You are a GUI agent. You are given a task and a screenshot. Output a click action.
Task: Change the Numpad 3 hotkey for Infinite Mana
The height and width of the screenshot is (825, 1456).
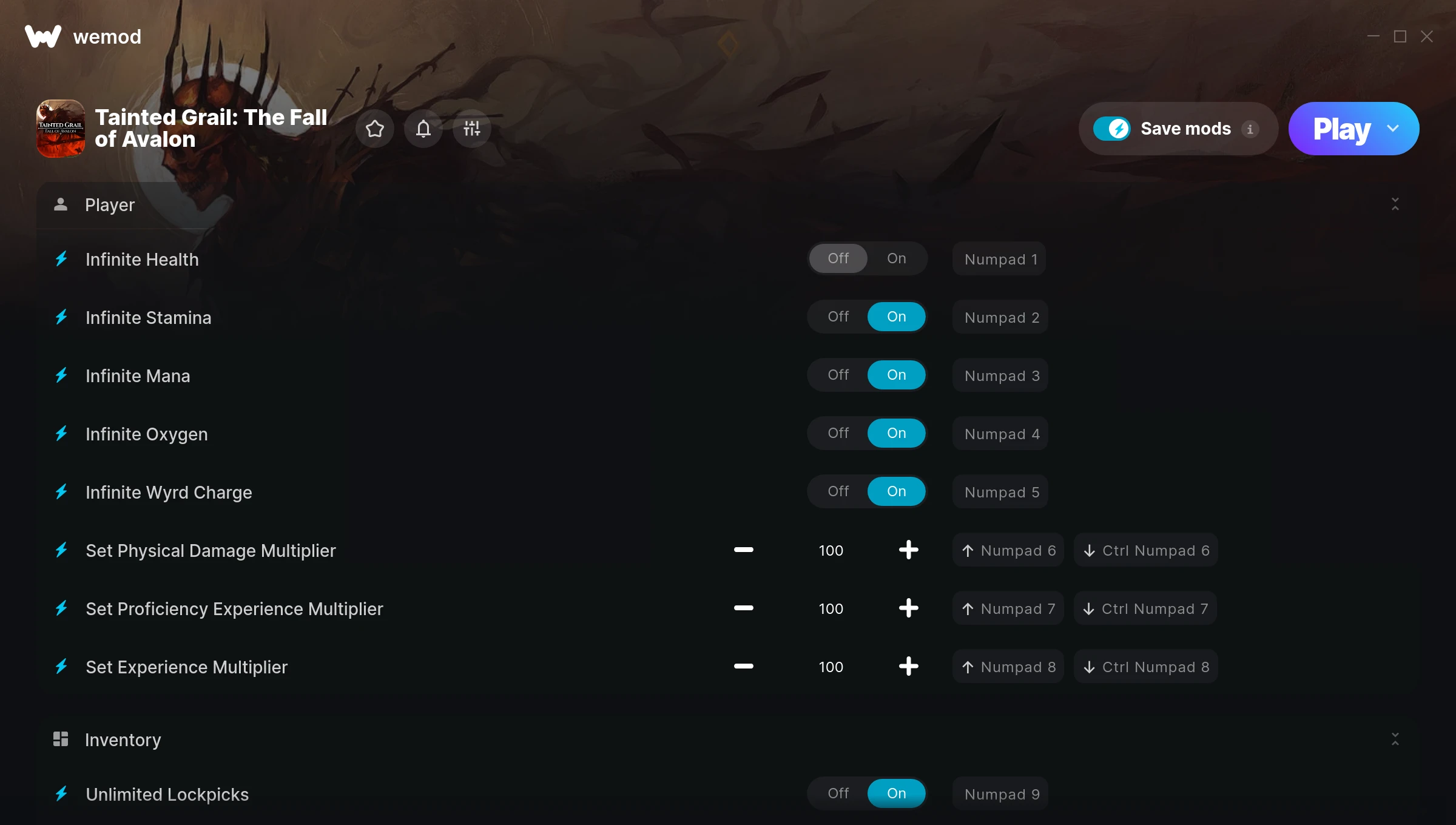tap(1002, 375)
